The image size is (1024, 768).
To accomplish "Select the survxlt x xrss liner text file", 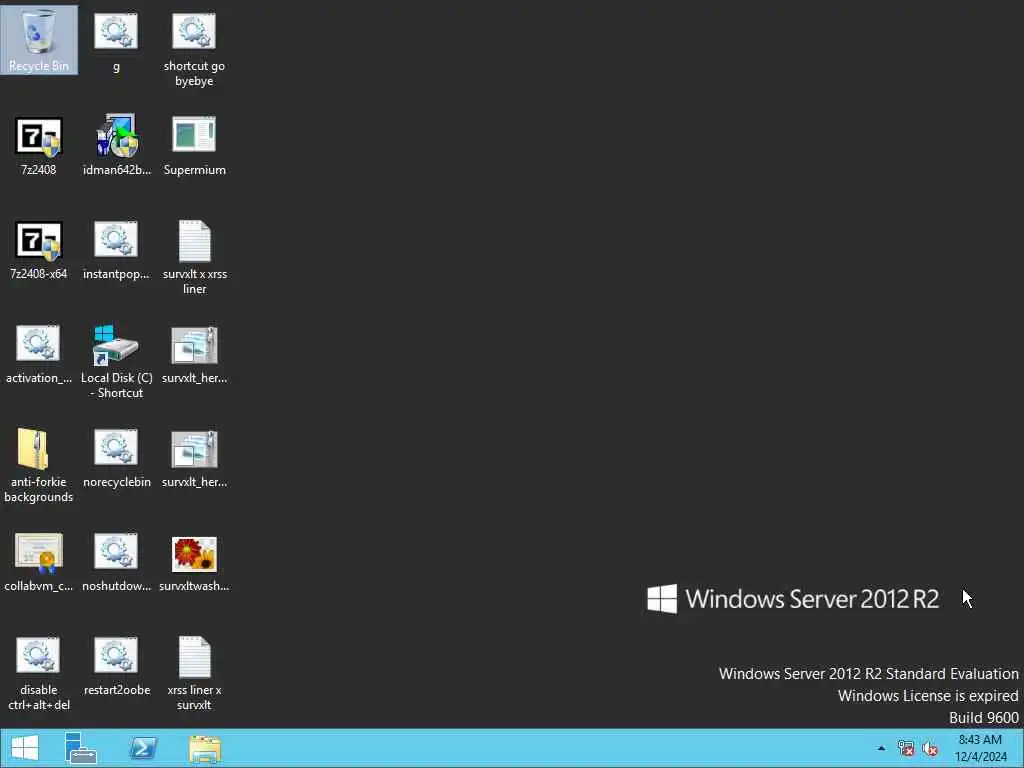I will click(194, 257).
